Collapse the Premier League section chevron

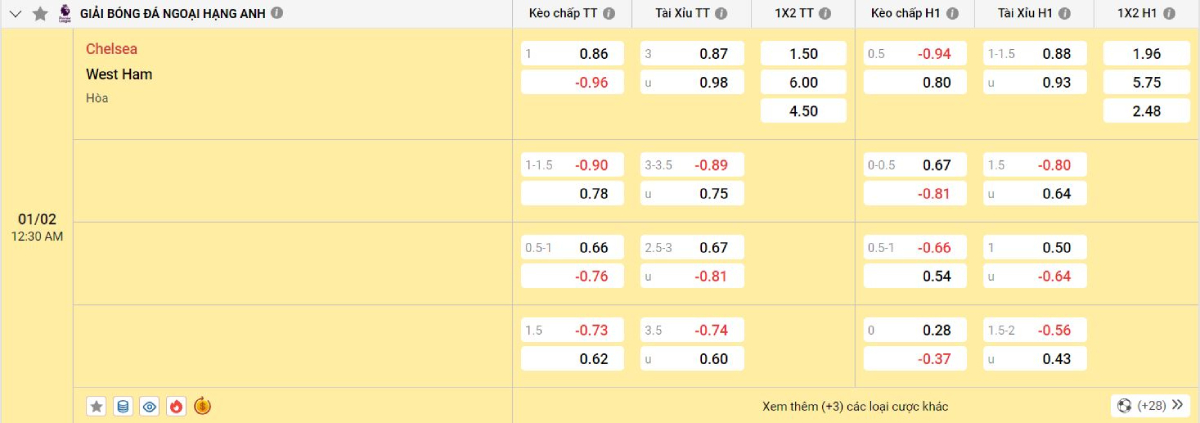click(x=15, y=13)
